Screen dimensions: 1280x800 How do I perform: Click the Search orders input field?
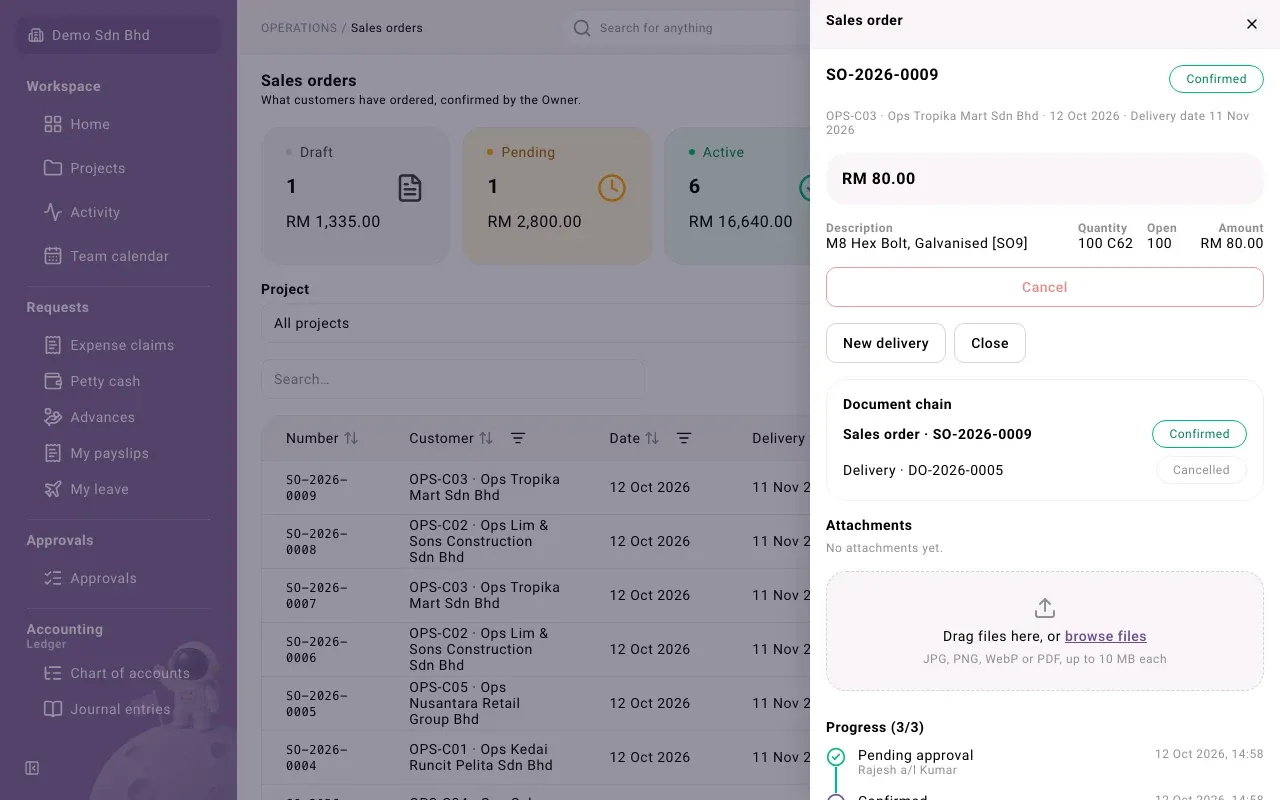coord(453,379)
